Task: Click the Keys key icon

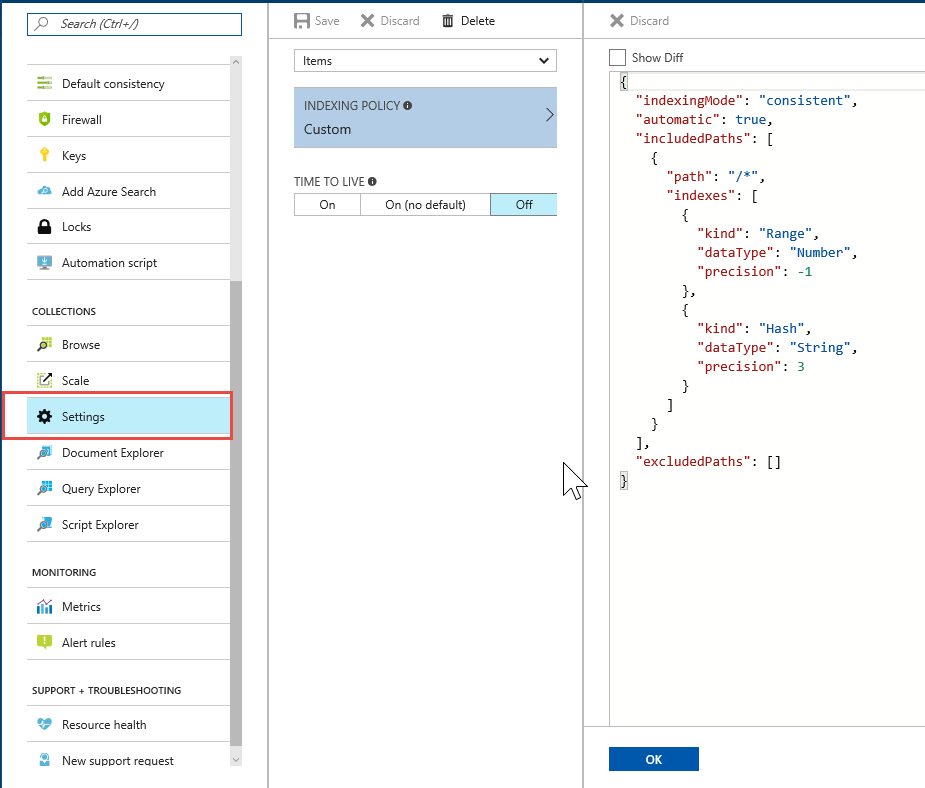Action: (x=44, y=155)
